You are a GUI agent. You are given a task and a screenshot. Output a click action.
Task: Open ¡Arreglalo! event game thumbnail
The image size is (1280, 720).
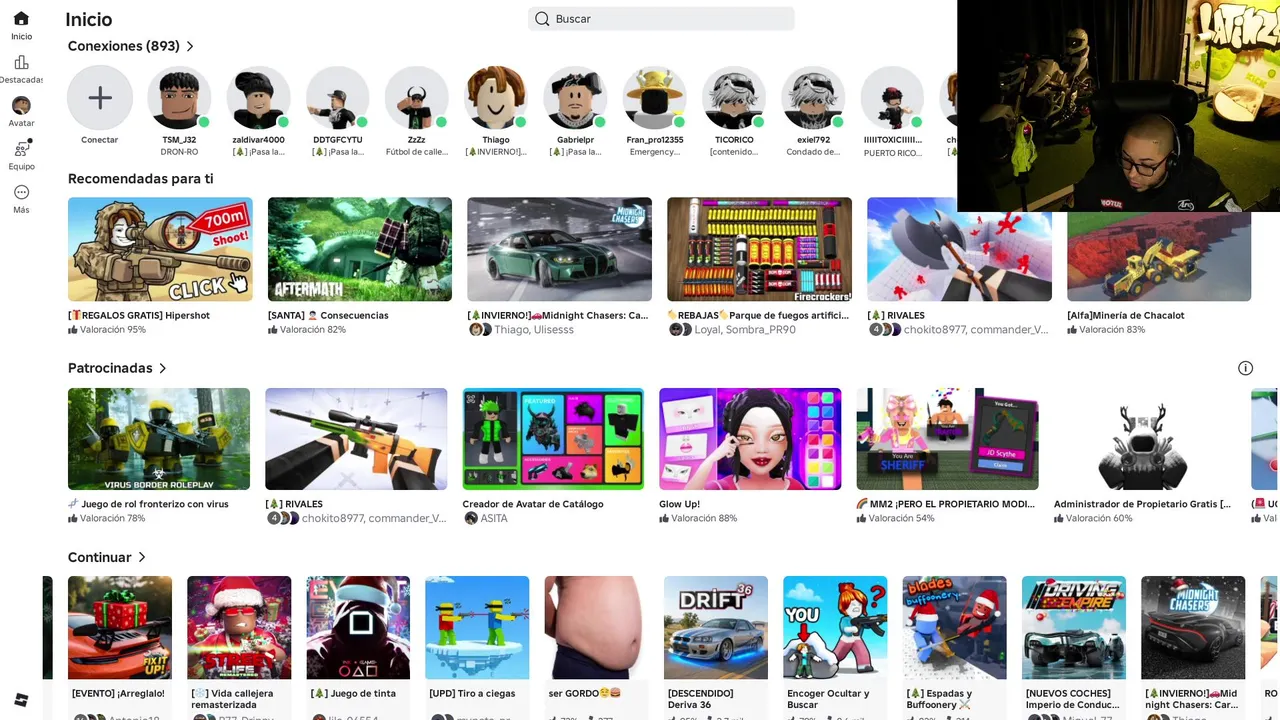click(x=120, y=628)
